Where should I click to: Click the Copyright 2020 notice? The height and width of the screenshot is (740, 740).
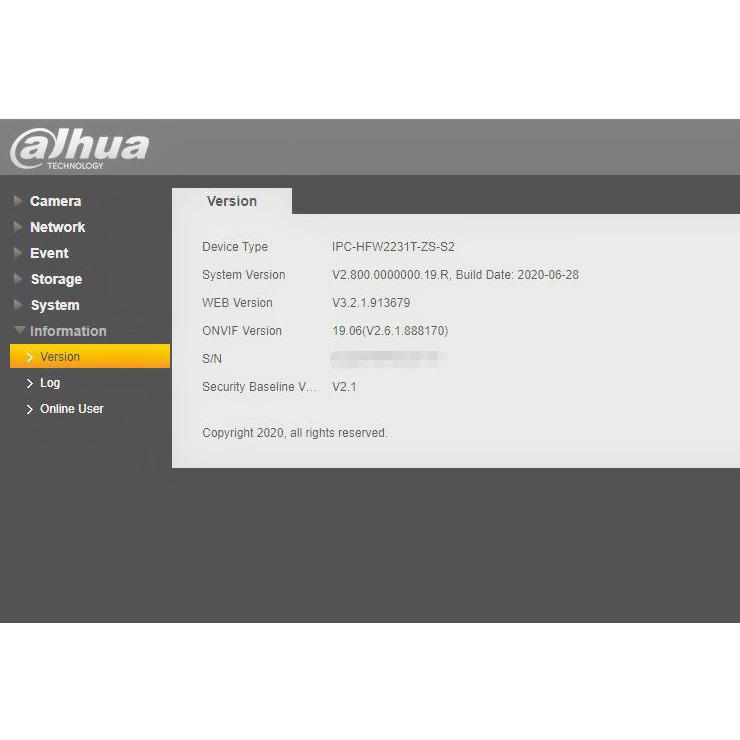pos(294,433)
